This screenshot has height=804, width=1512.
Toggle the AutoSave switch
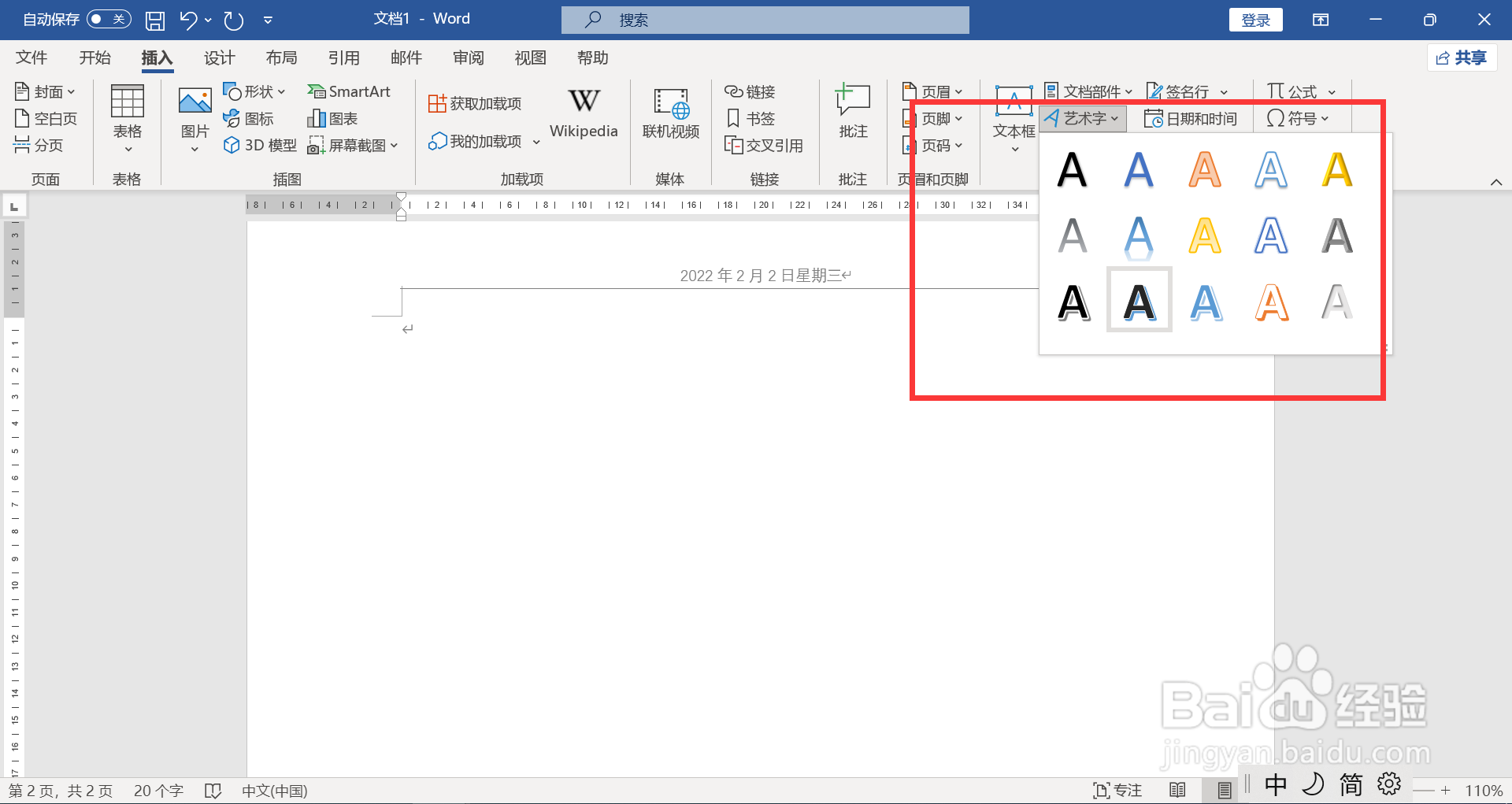(x=109, y=19)
